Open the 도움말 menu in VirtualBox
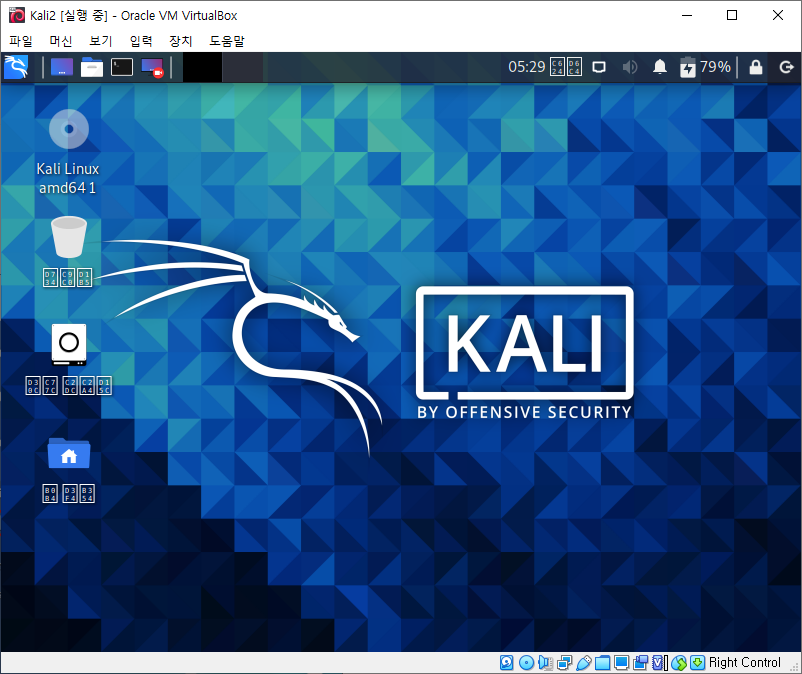This screenshot has height=674, width=802. [227, 41]
